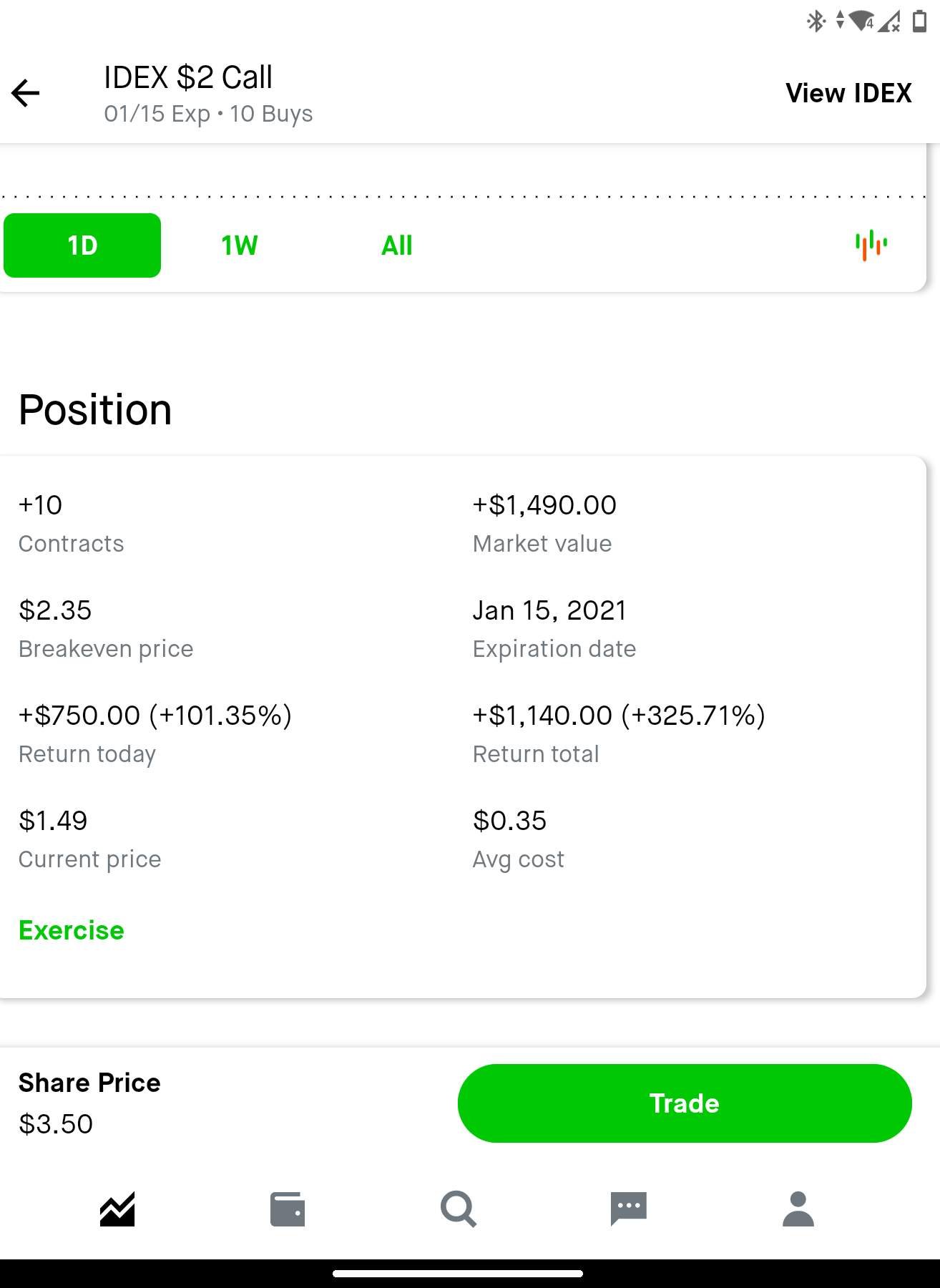The height and width of the screenshot is (1288, 940).
Task: Select the 1D chart range
Action: tap(82, 245)
